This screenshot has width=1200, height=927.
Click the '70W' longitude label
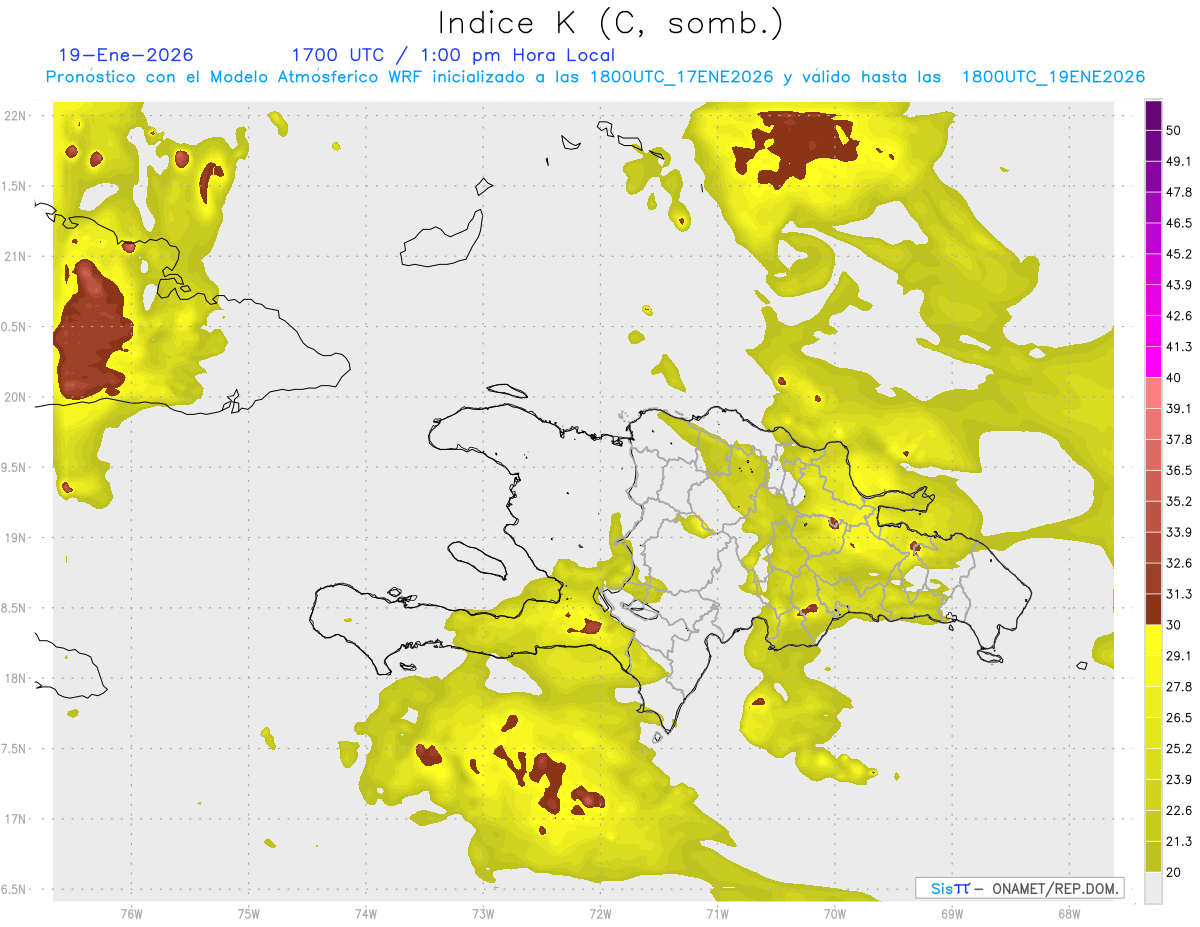click(x=834, y=914)
